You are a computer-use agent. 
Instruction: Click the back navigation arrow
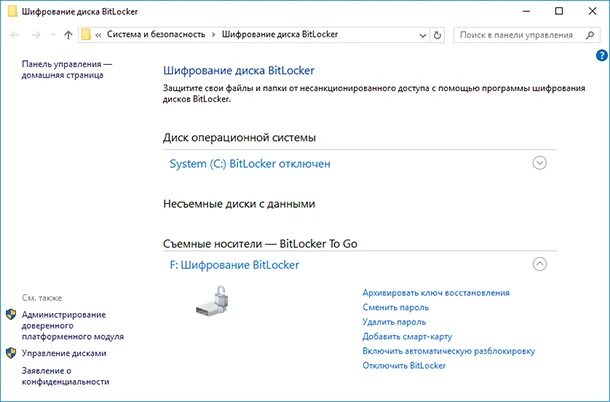(14, 35)
